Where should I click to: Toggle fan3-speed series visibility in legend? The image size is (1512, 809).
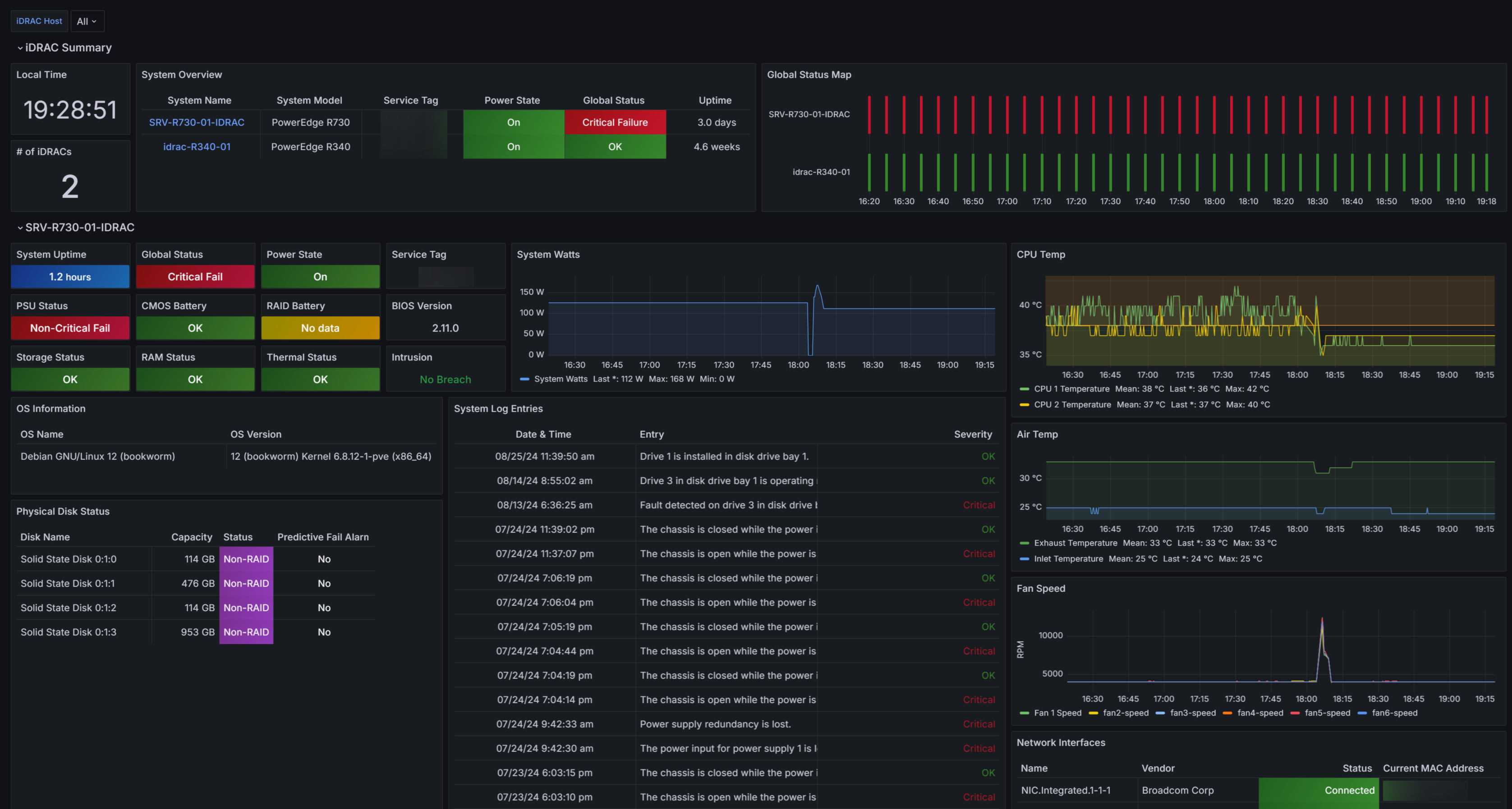click(1192, 713)
